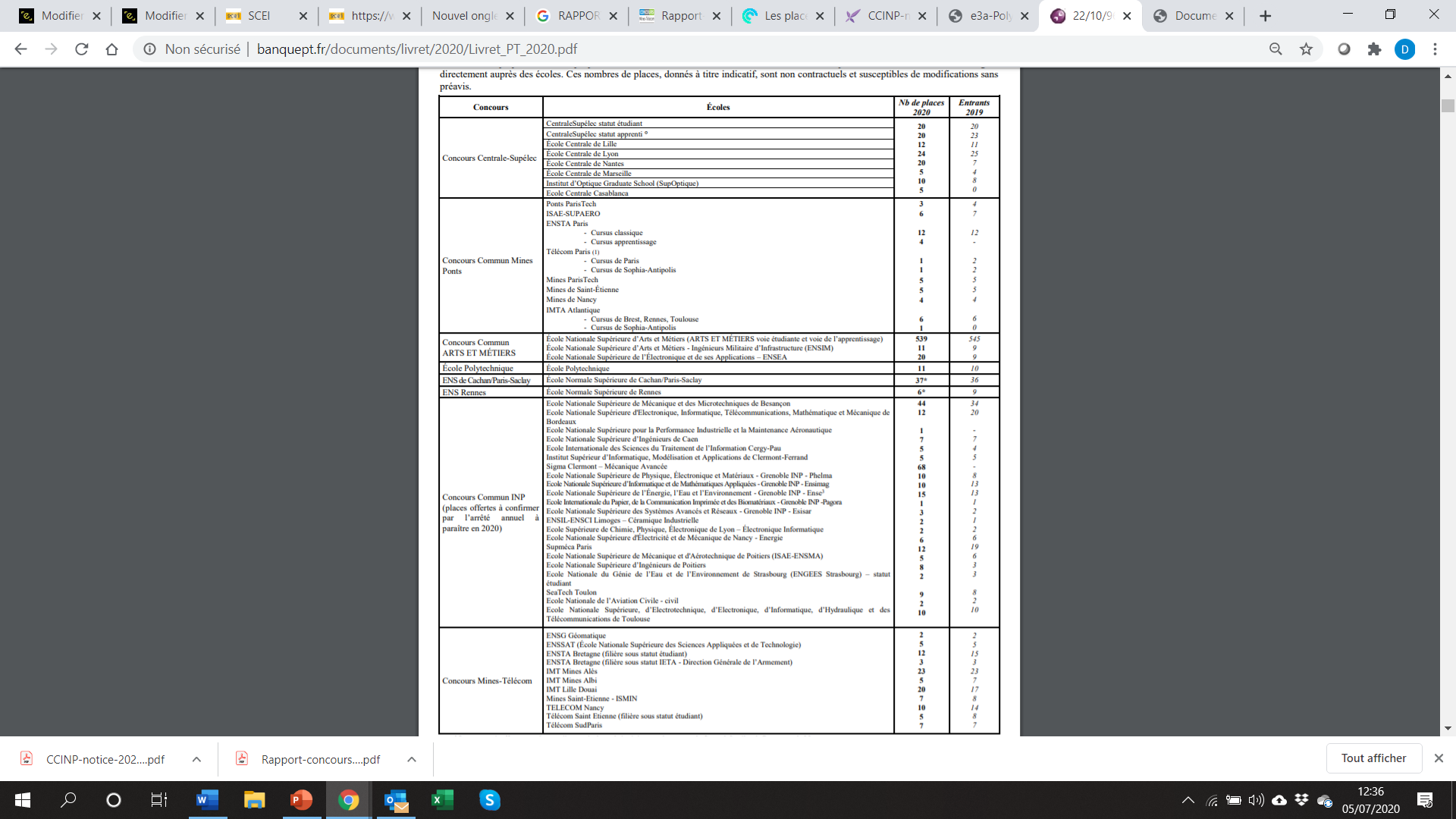Show hidden system tray icons chevron
The width and height of the screenshot is (1456, 819).
(1188, 800)
